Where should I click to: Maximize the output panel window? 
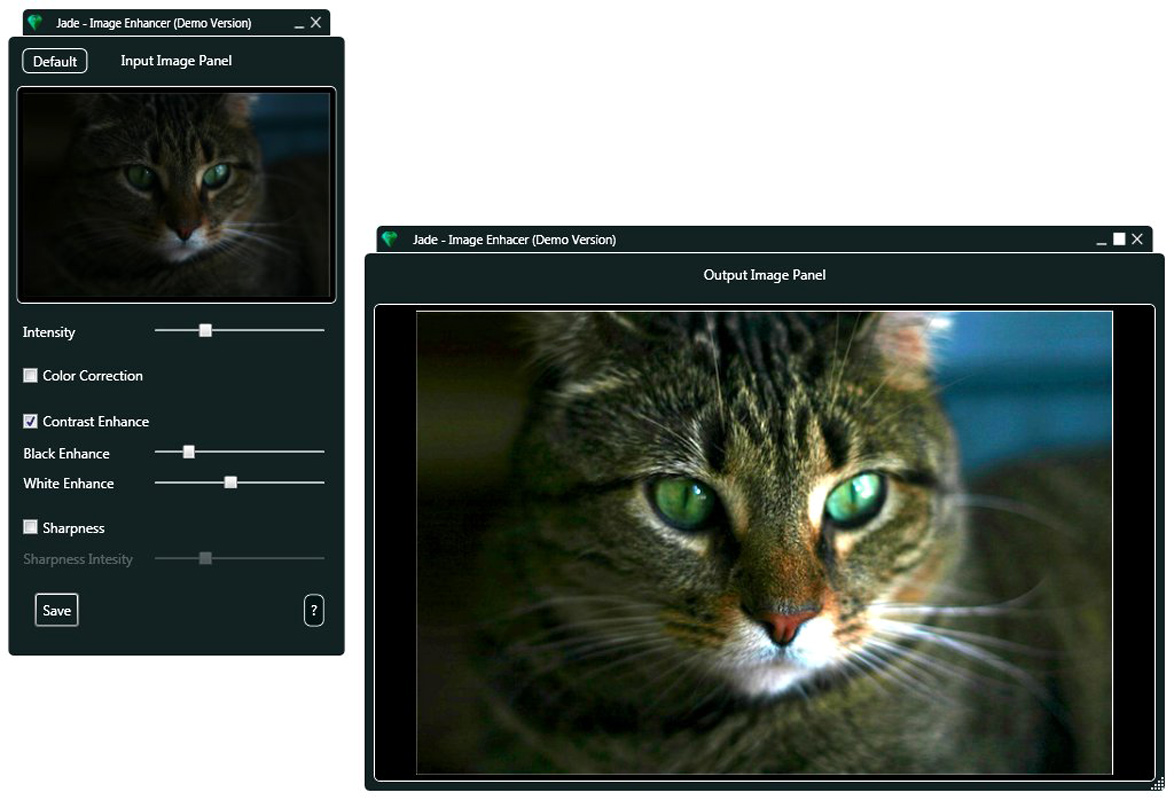(x=1119, y=239)
